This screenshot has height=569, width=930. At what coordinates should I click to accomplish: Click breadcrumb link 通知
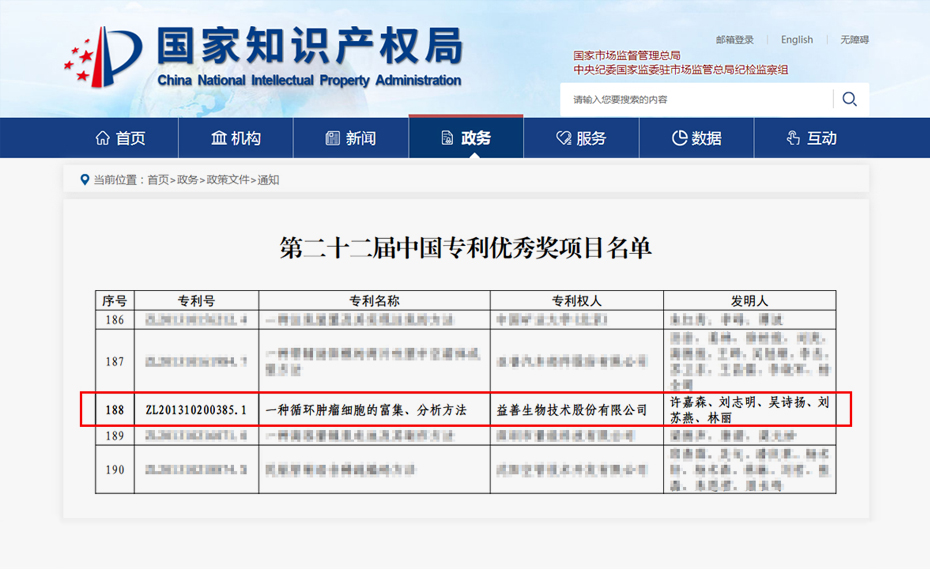268,180
